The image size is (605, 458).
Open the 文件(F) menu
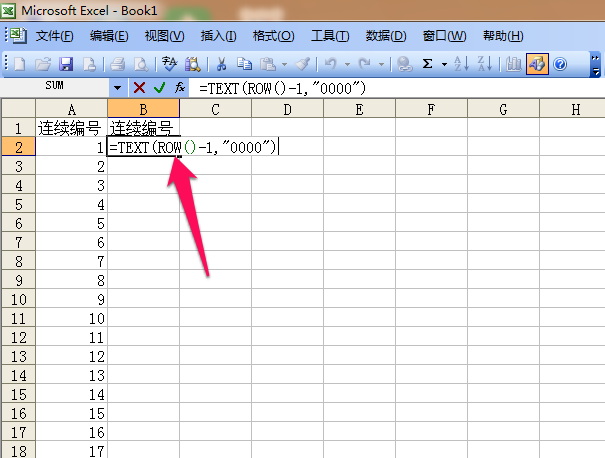[x=54, y=36]
